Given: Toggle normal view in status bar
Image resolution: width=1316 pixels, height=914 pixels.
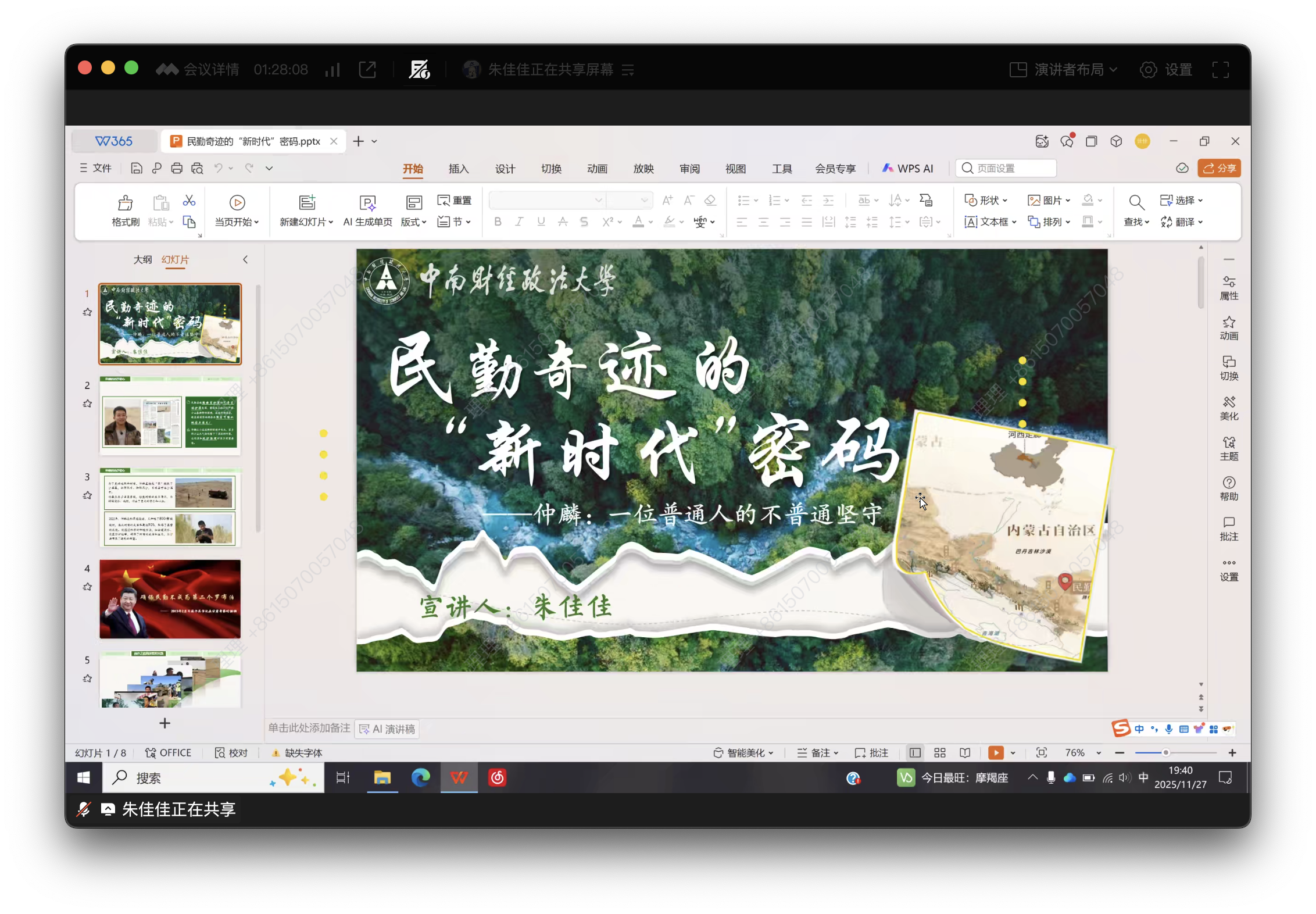Looking at the screenshot, I should 915,753.
